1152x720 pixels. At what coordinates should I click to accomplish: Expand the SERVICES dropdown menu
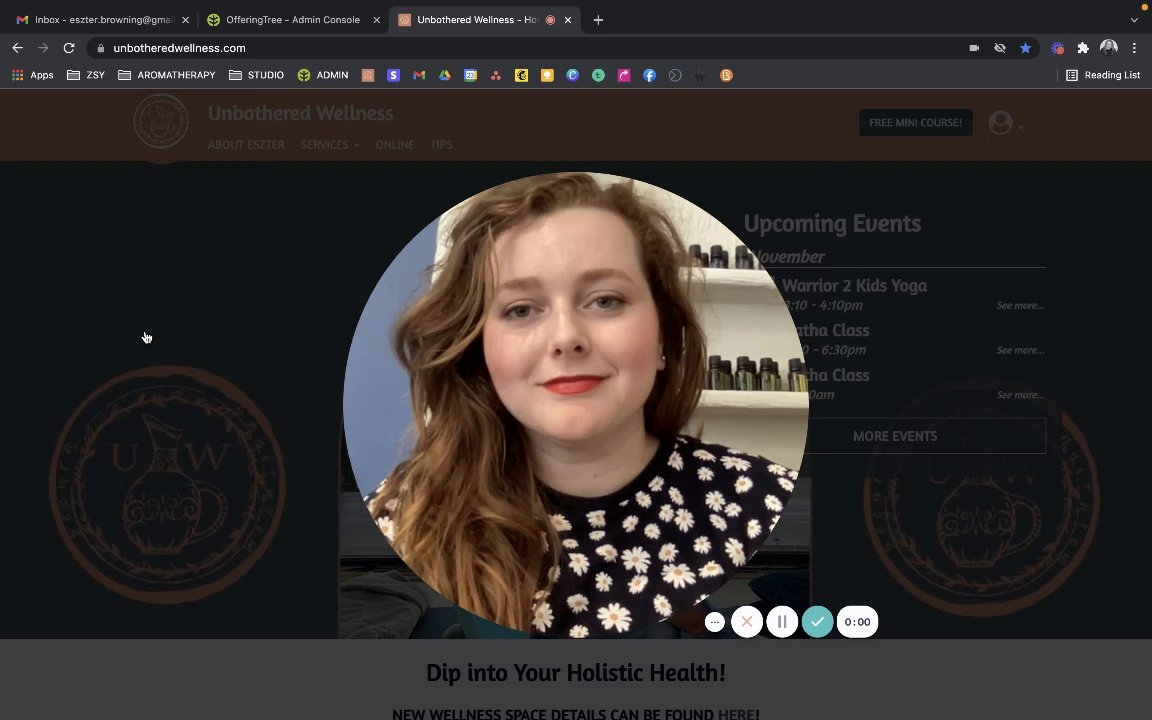(330, 145)
